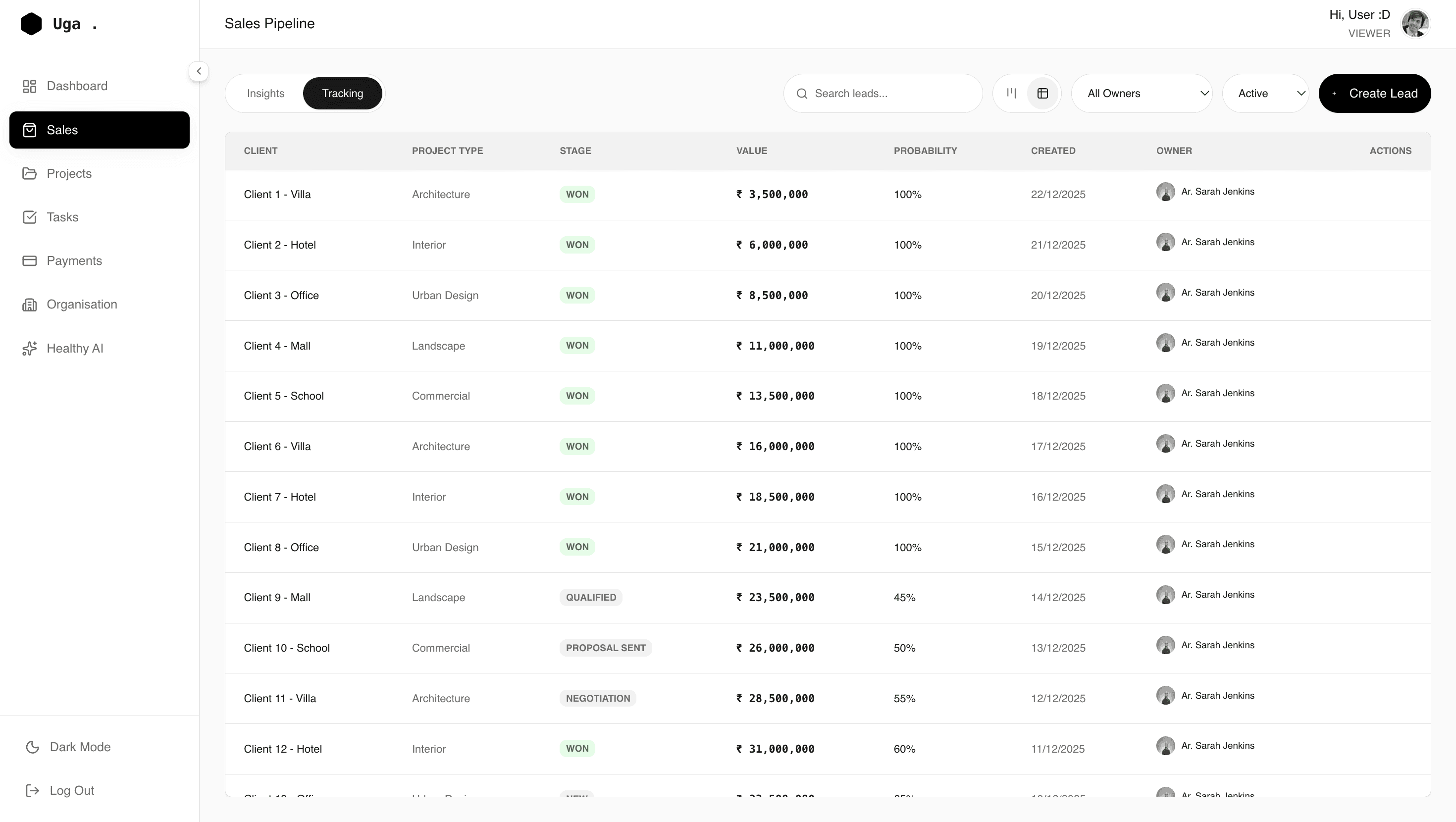Switch to the Insights tab
Viewport: 1456px width, 822px height.
coord(265,93)
